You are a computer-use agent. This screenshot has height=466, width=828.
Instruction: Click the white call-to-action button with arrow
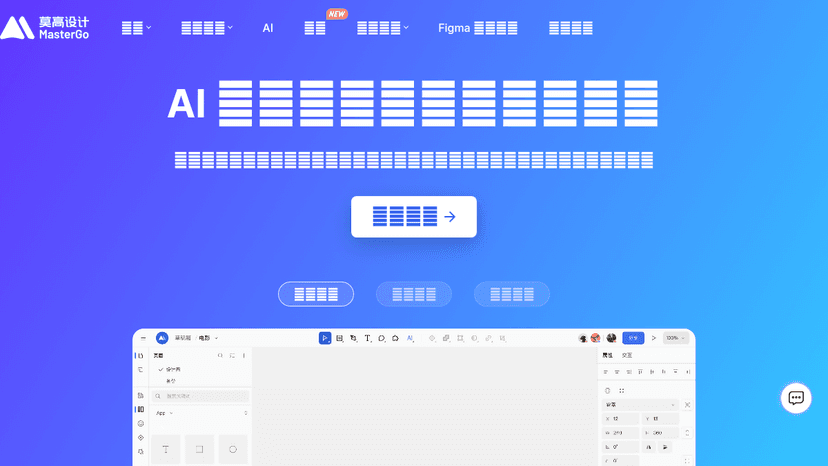point(413,217)
